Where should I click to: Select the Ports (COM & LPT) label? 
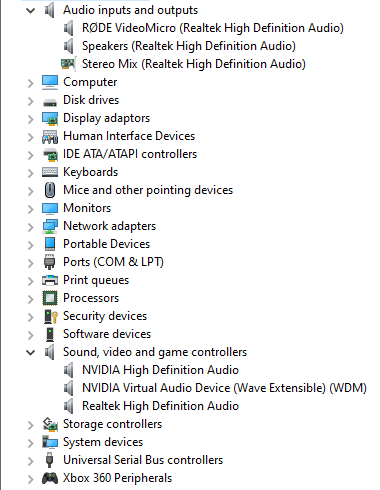coord(113,262)
